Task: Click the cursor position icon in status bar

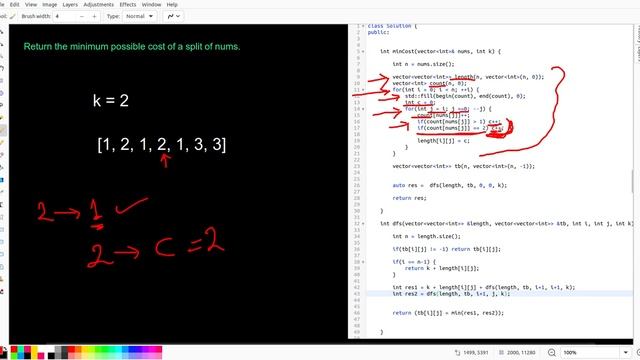Action: 457,352
